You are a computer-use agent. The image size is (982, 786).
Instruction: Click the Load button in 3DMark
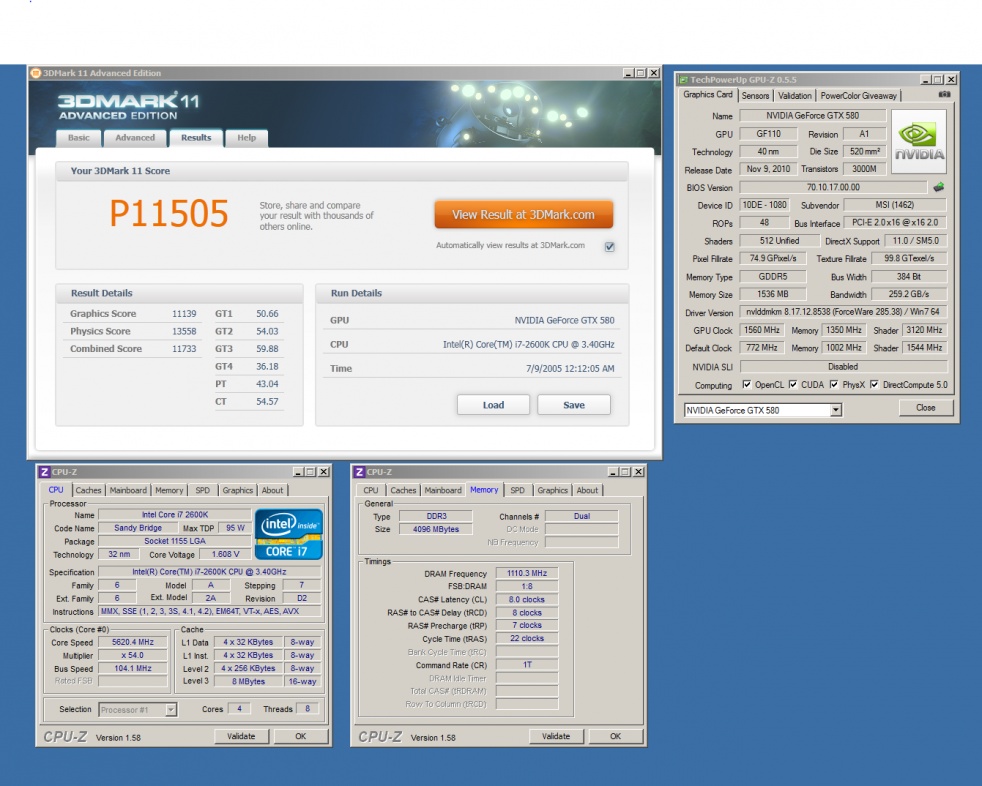[x=493, y=405]
